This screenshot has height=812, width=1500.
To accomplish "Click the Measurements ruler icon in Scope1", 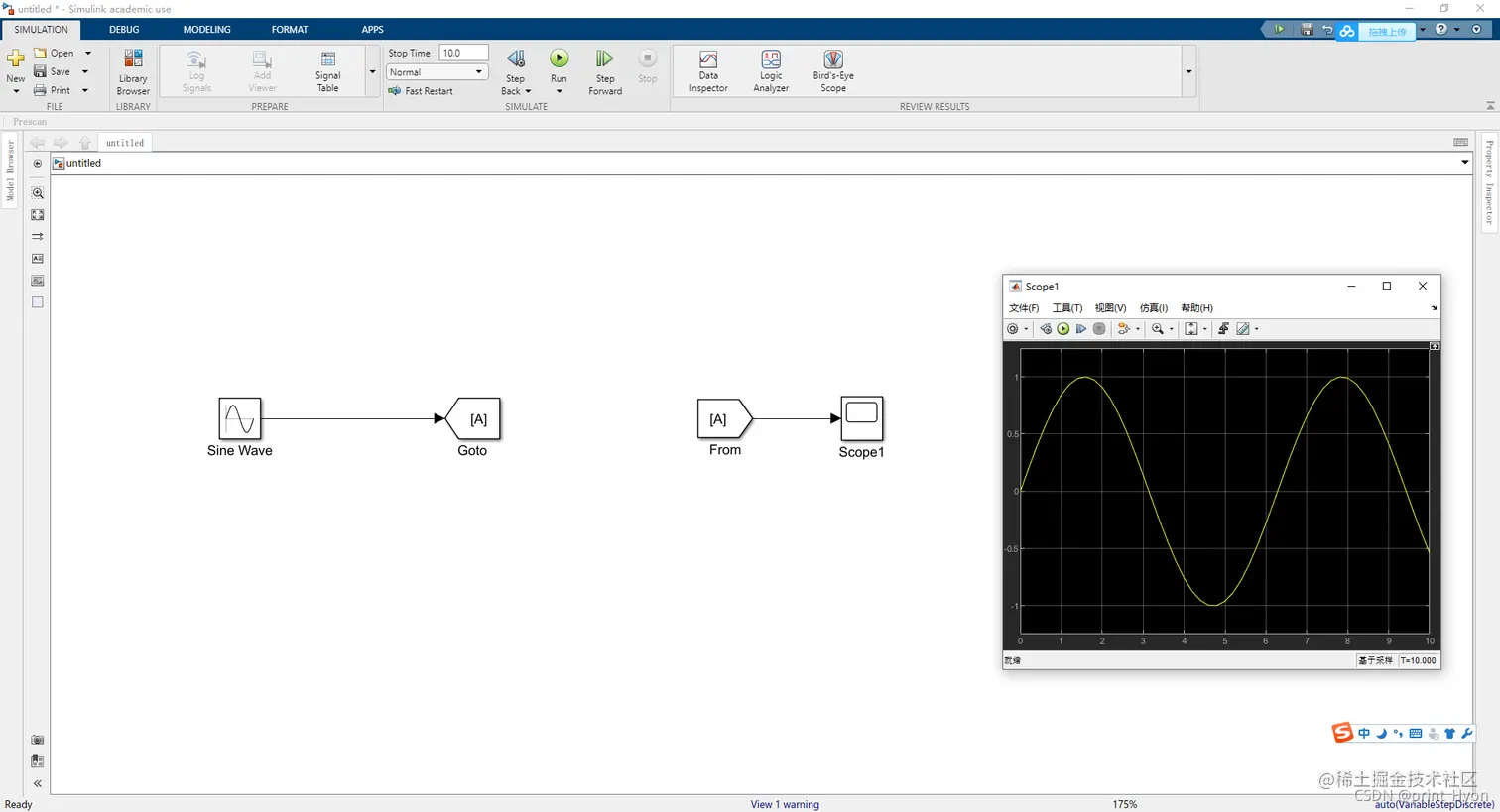I will click(x=1243, y=329).
